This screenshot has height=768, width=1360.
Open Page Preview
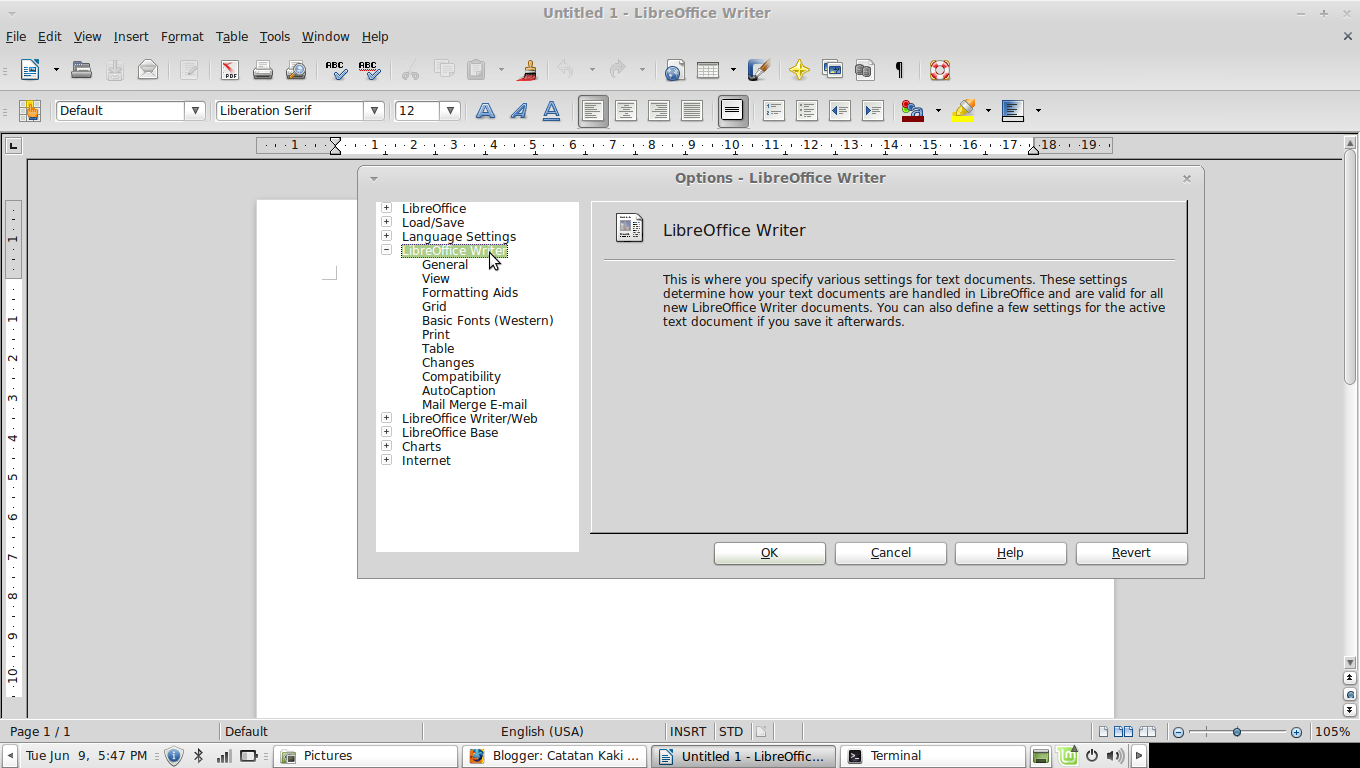click(x=294, y=70)
